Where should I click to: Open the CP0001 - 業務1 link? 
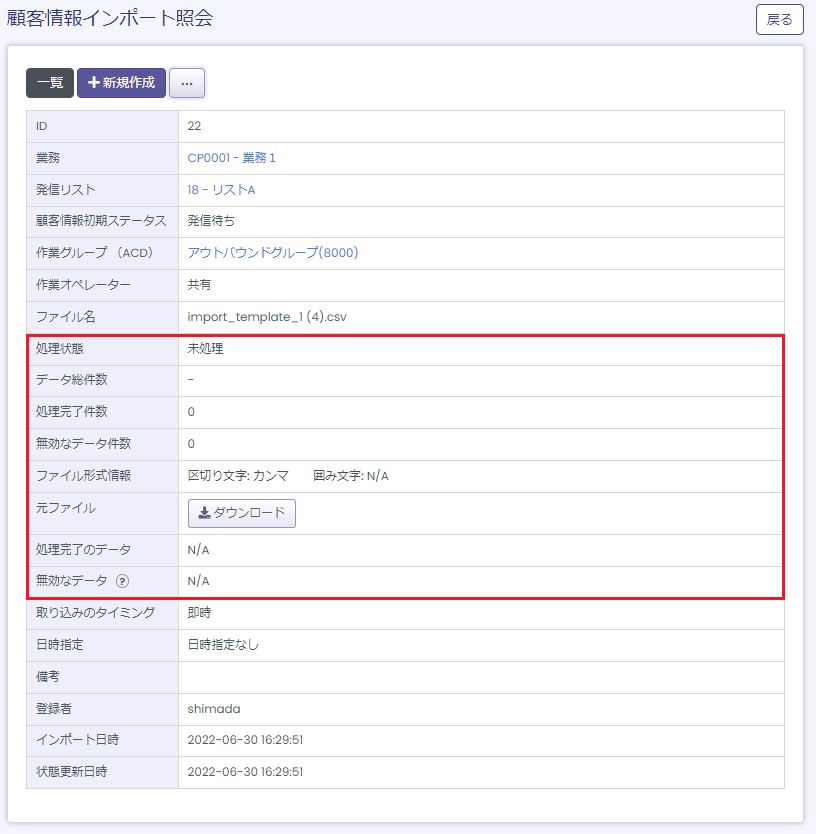(x=231, y=158)
